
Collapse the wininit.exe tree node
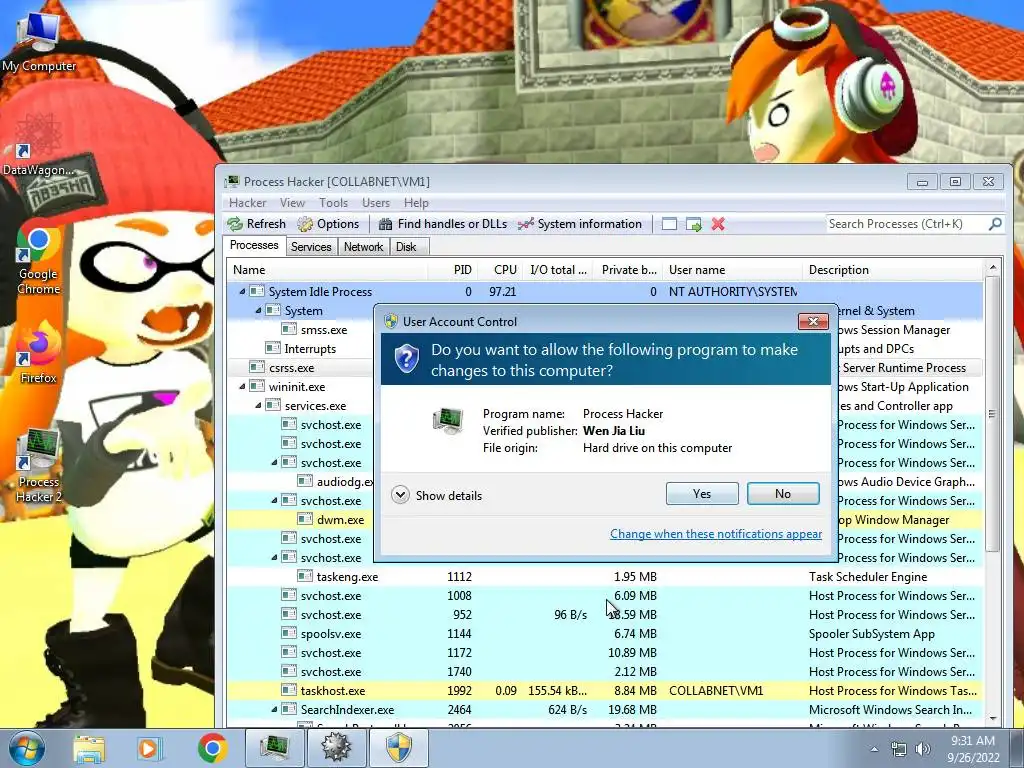(242, 387)
